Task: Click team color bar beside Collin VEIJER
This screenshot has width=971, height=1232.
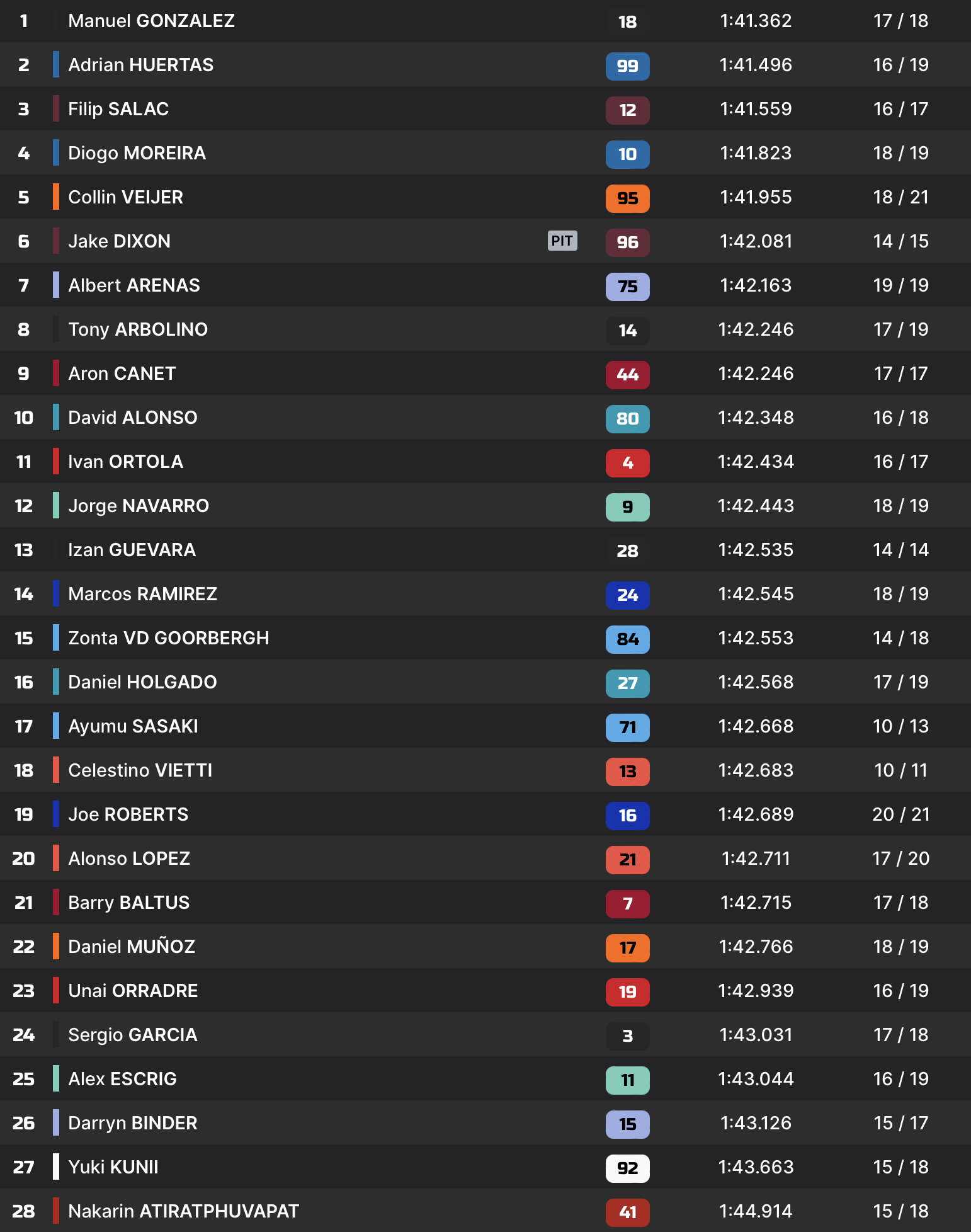Action: point(56,197)
